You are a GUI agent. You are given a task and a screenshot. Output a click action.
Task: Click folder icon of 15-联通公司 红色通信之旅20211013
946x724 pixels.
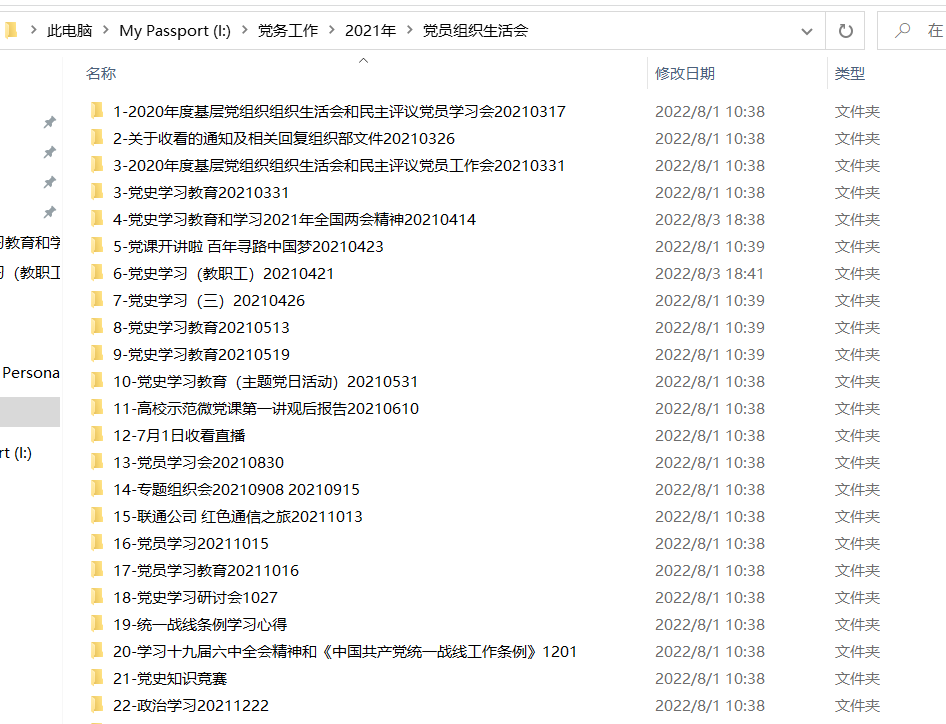coord(97,516)
